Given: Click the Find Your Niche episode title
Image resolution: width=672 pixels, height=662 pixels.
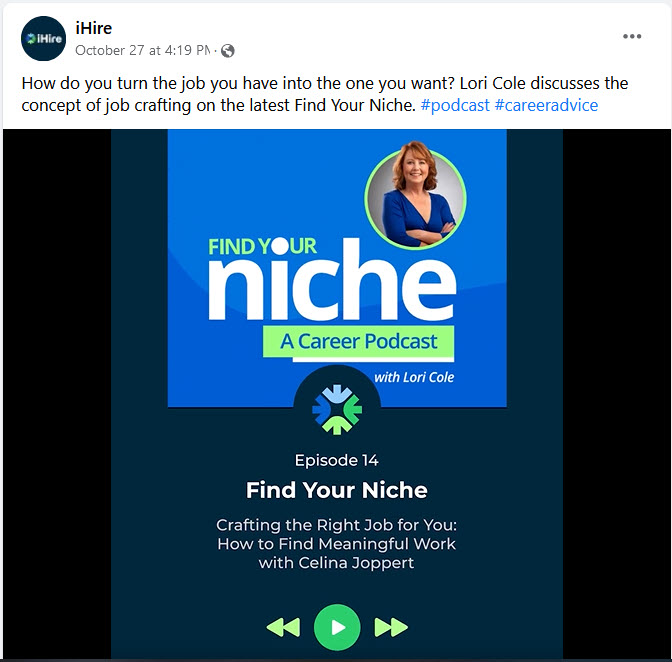Looking at the screenshot, I should coord(337,490).
